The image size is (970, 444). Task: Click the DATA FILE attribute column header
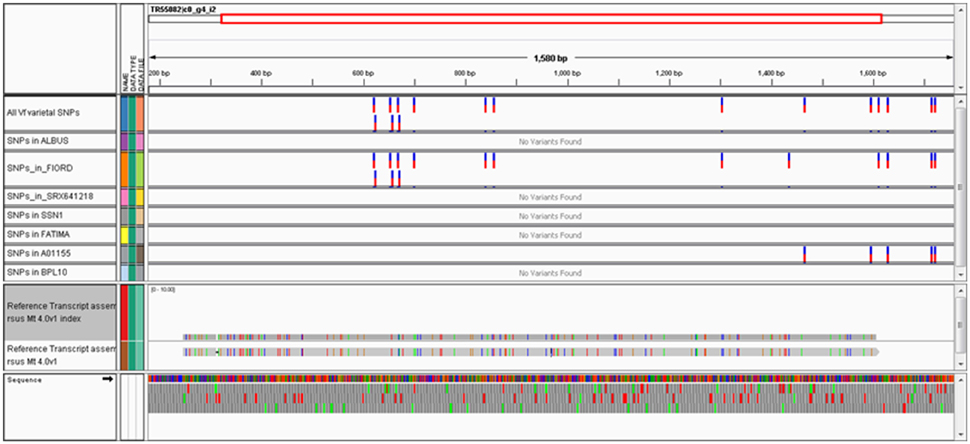point(140,75)
